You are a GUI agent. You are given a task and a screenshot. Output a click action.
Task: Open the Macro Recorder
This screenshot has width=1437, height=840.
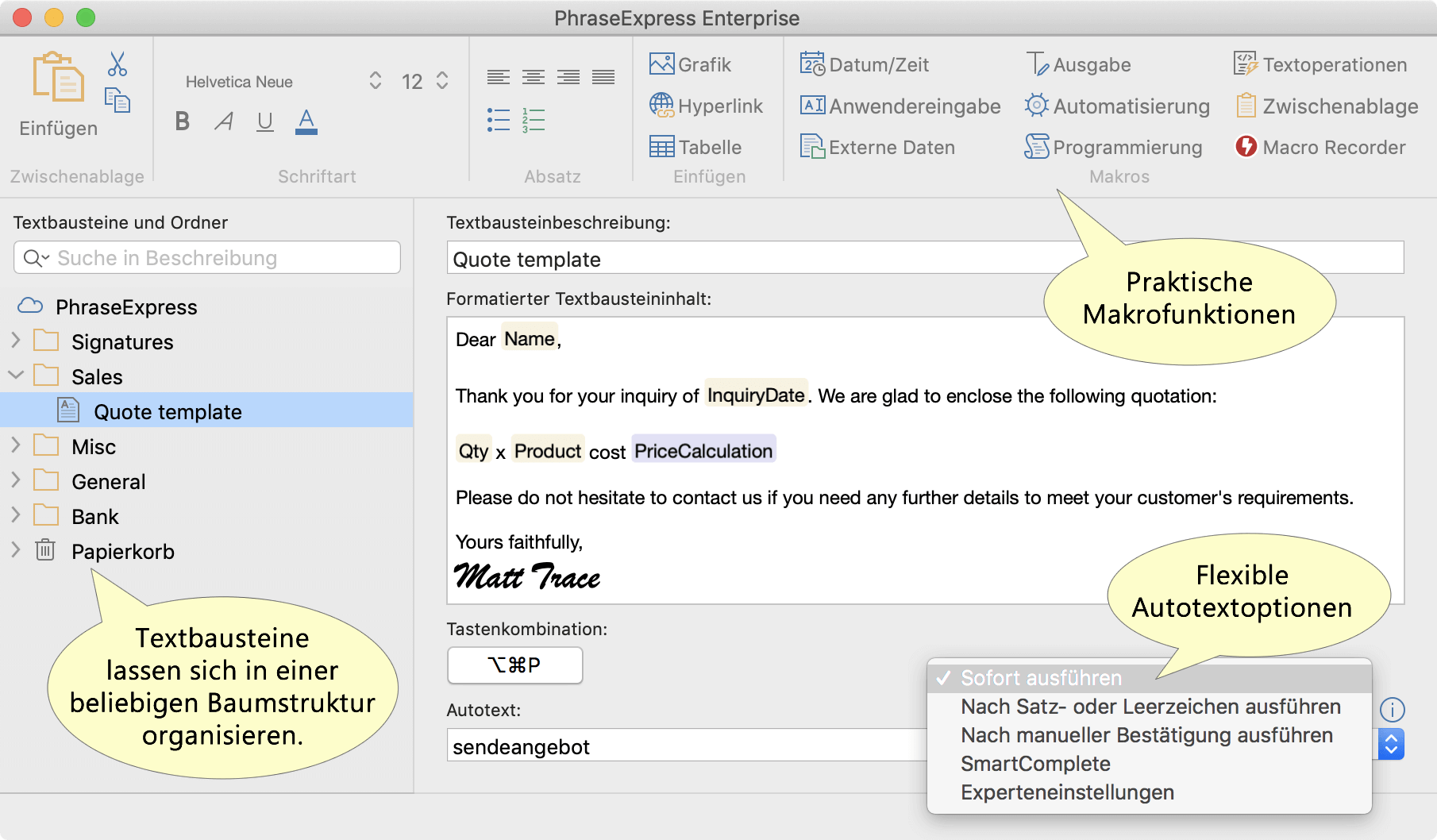coord(1320,147)
